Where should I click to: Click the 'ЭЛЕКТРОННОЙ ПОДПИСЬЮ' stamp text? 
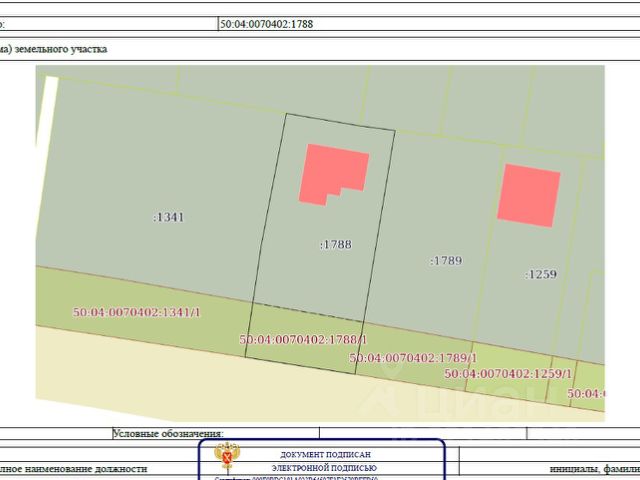tap(324, 468)
